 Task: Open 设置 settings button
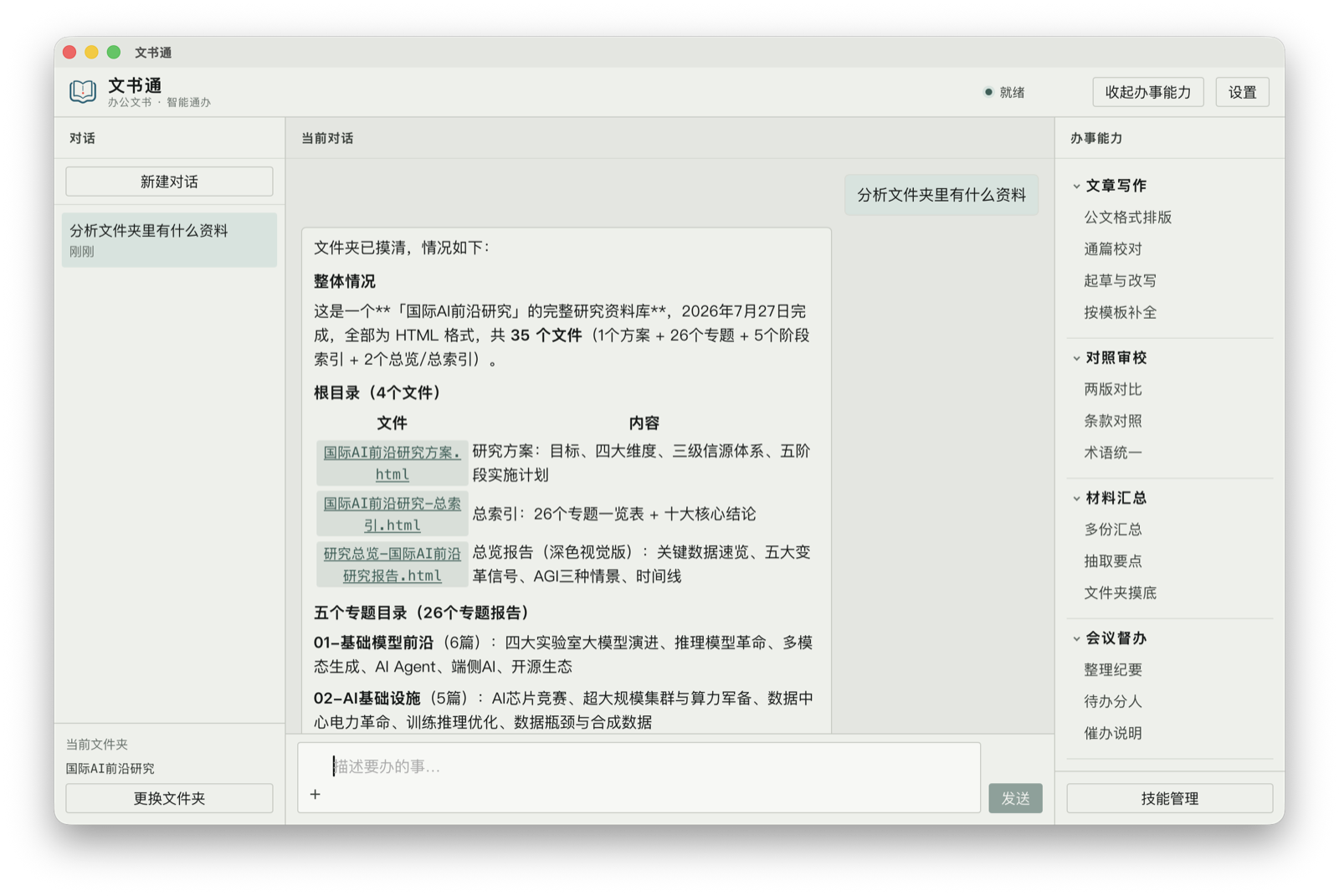click(1242, 92)
